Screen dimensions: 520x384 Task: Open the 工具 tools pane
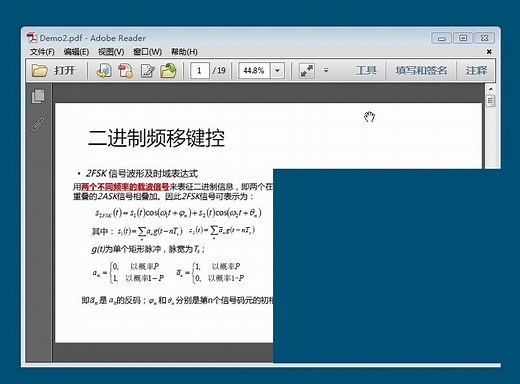tap(366, 70)
